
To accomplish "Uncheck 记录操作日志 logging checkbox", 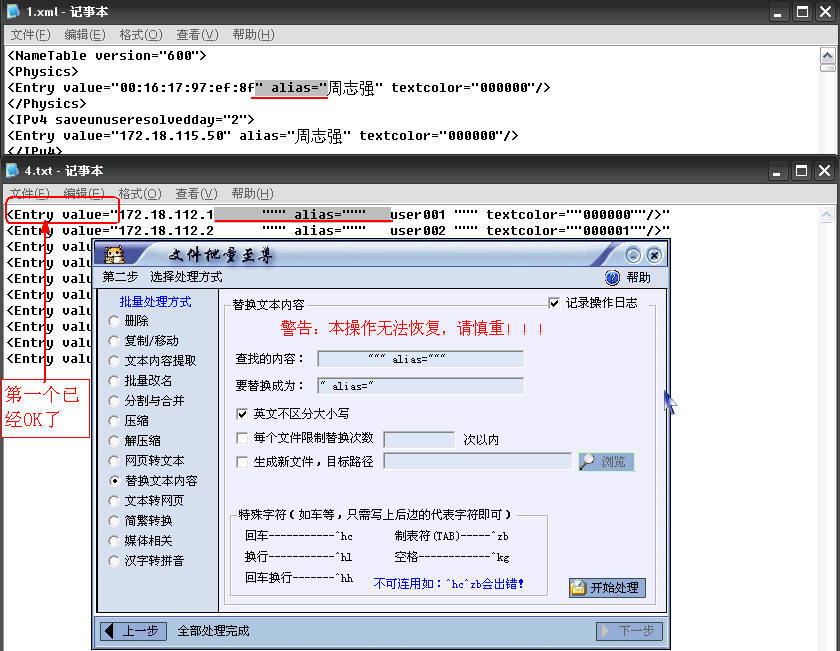I will pos(554,302).
